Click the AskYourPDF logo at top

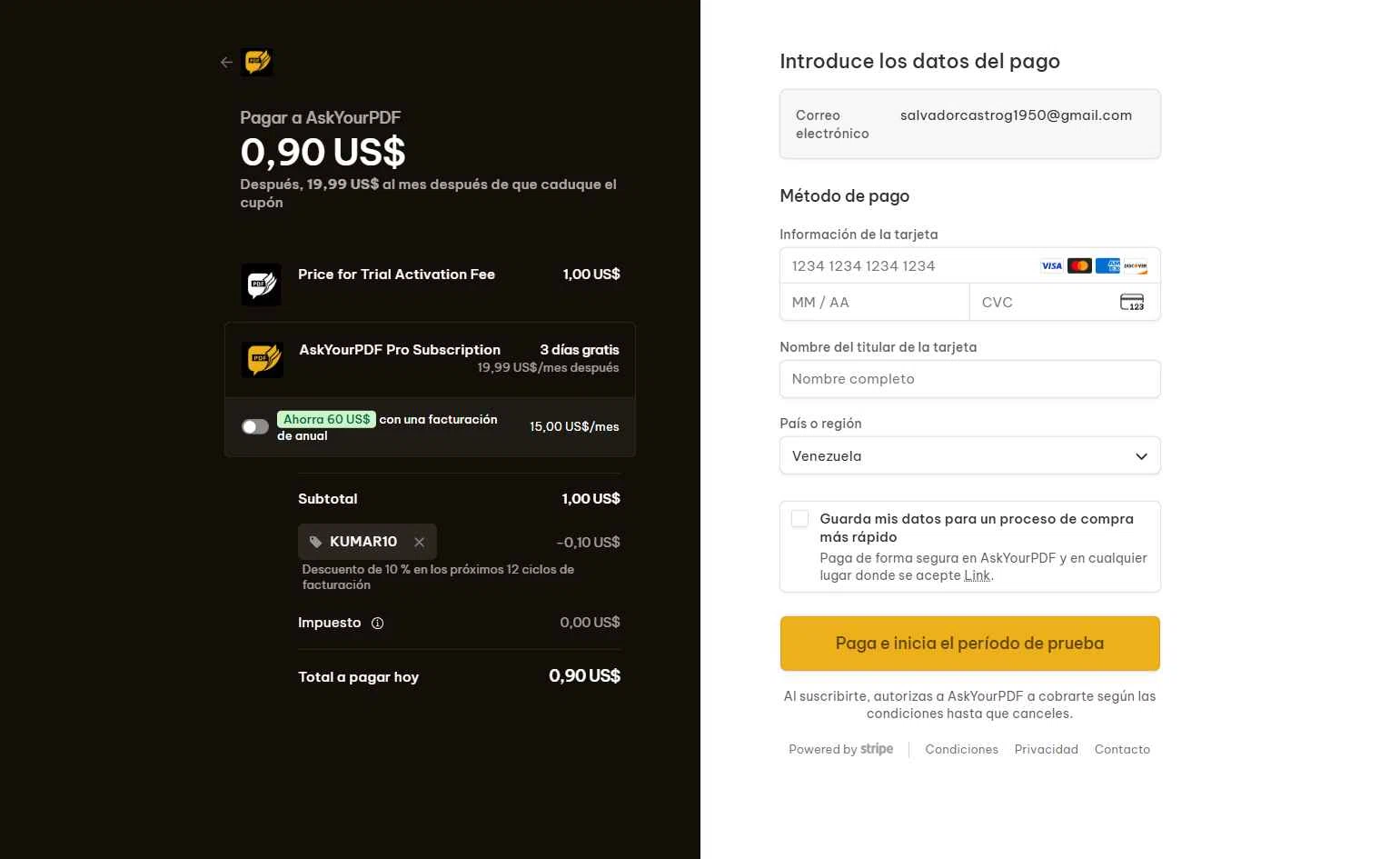257,62
